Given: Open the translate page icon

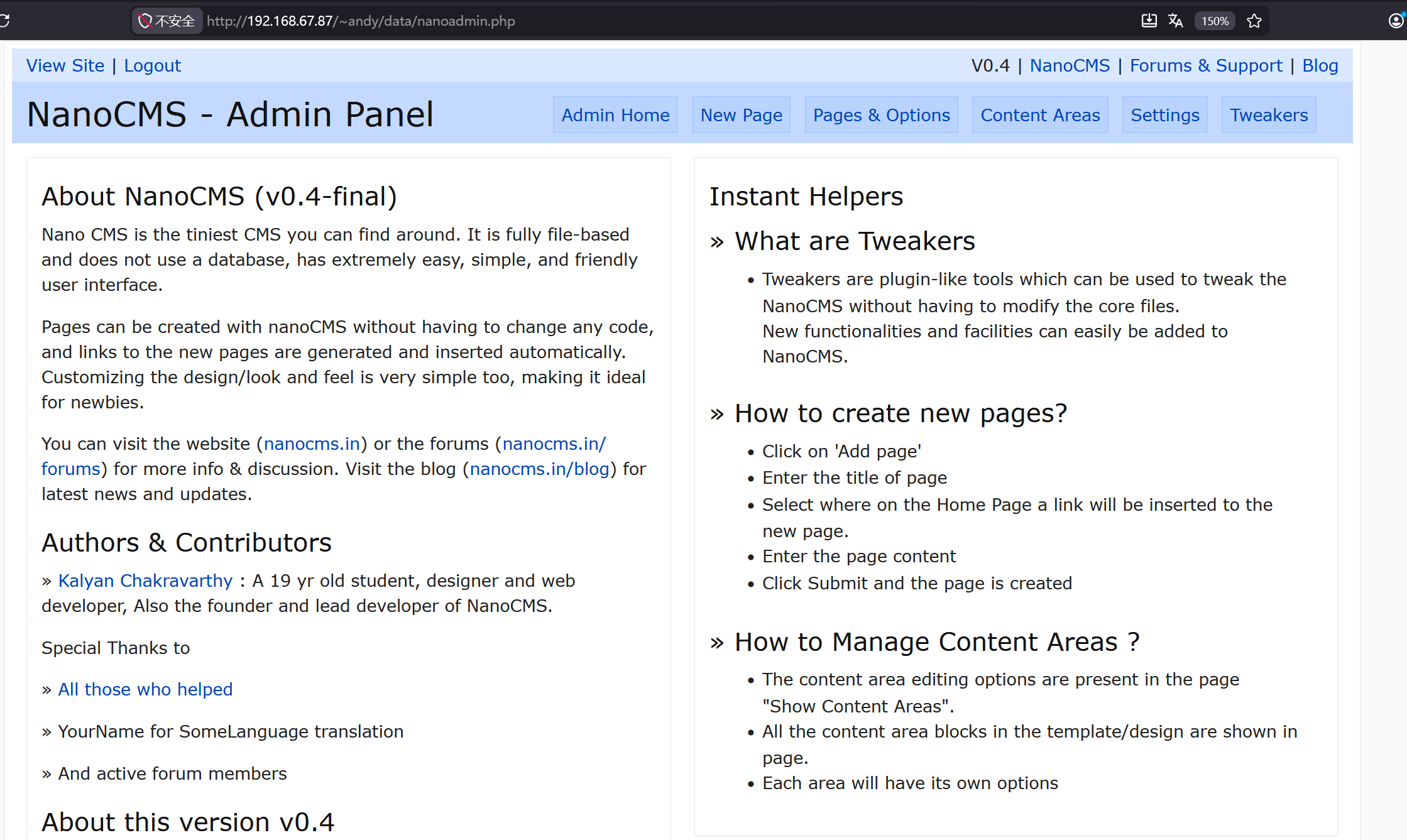Looking at the screenshot, I should click(x=1176, y=21).
